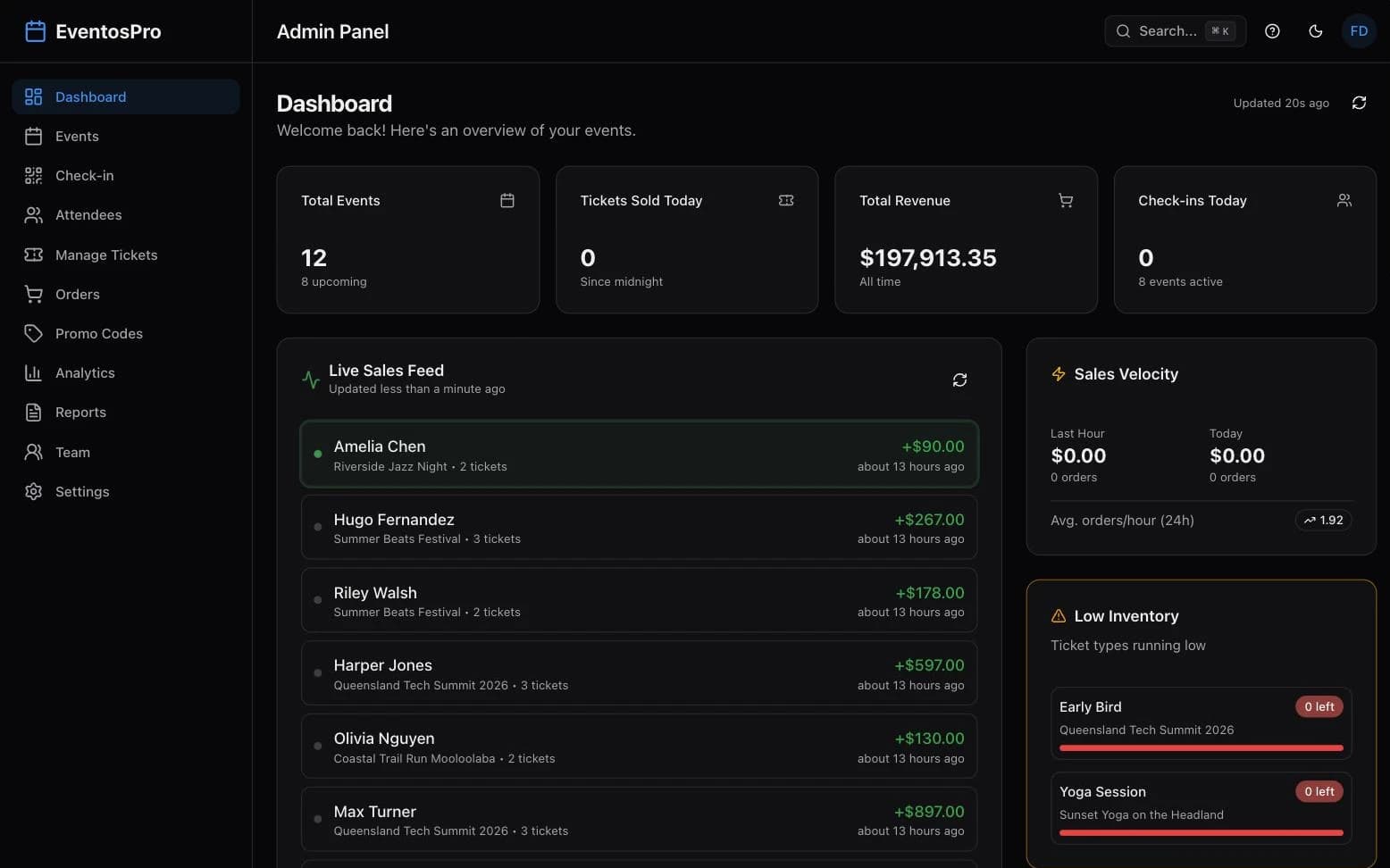1390x868 pixels.
Task: Click the Tickets Sold Today ticket icon
Action: pyautogui.click(x=786, y=200)
